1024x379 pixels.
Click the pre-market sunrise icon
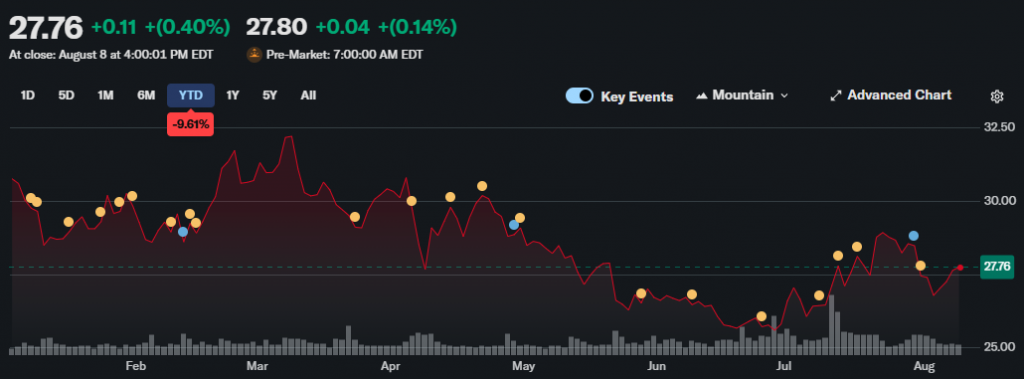pos(254,55)
